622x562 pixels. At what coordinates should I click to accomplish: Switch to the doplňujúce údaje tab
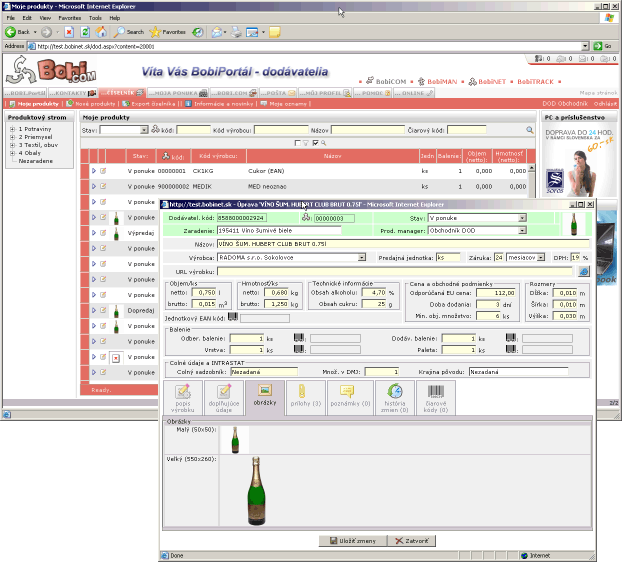[224, 398]
